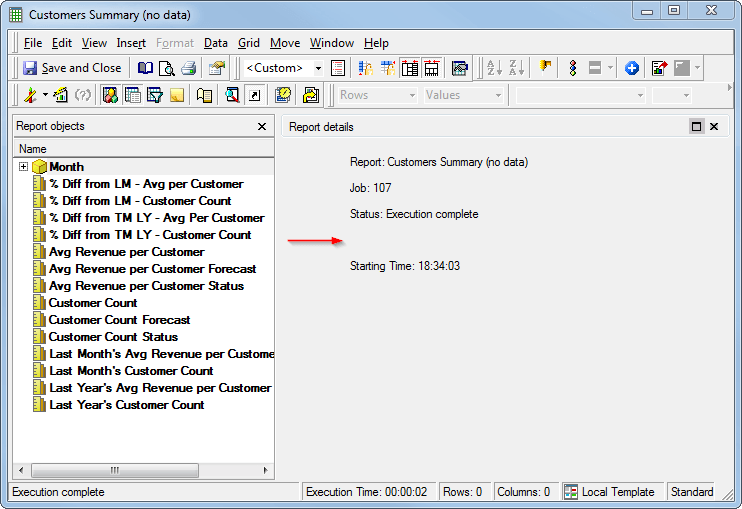742x509 pixels.
Task: Select the Customer Count Forecast metric
Action: point(119,320)
